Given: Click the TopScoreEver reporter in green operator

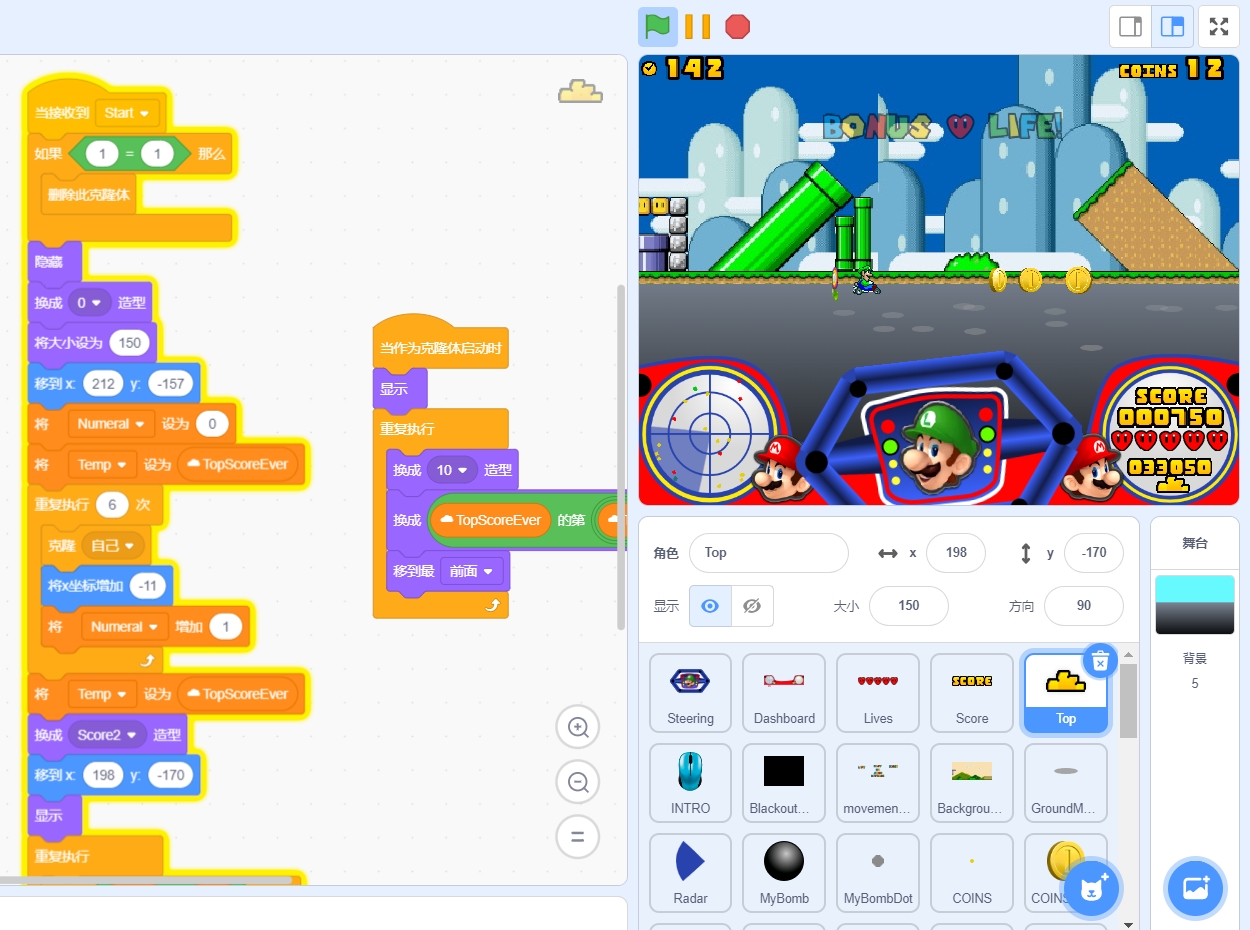Looking at the screenshot, I should click(490, 520).
